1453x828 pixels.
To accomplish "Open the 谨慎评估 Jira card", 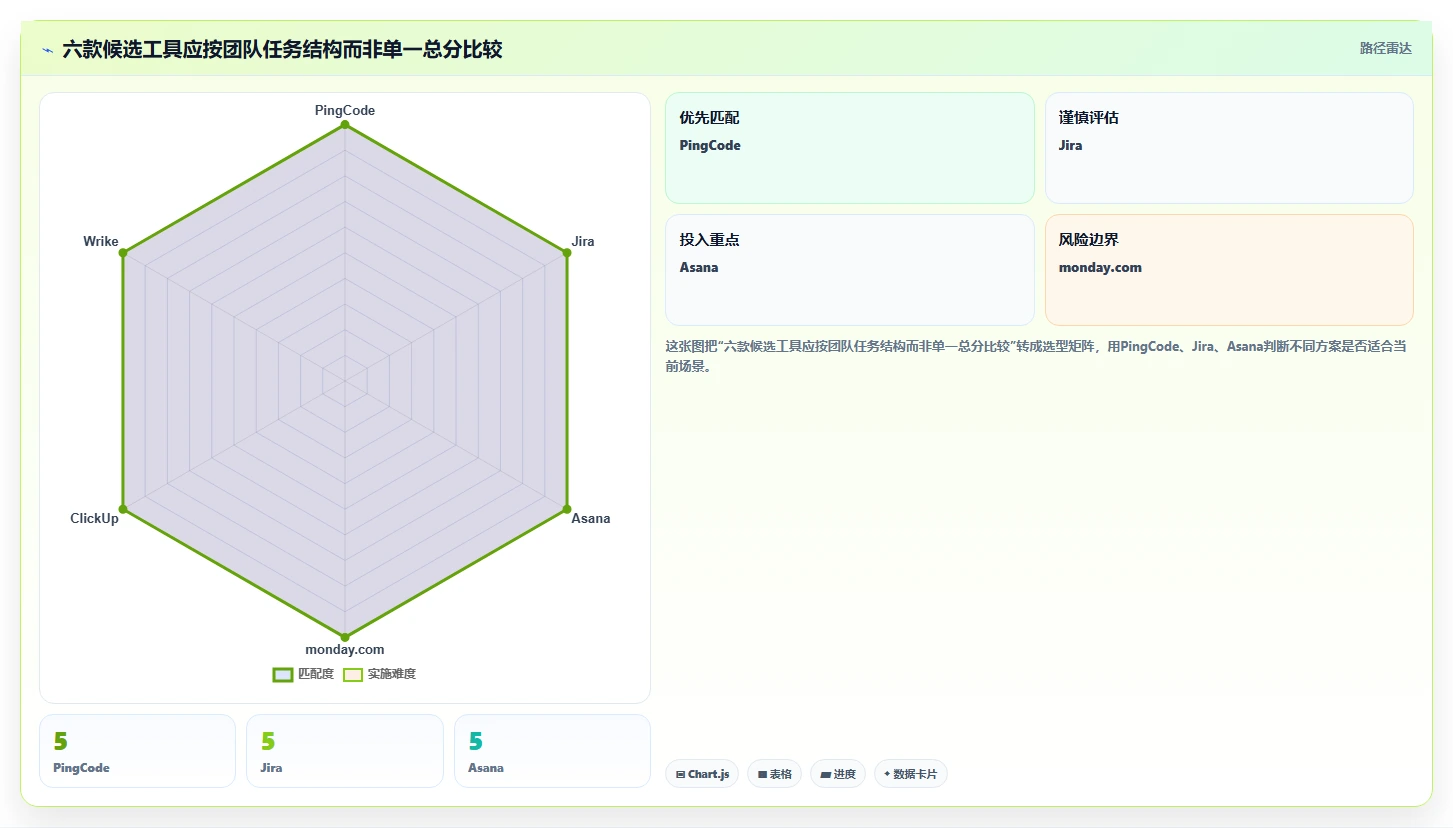I will coord(1229,148).
